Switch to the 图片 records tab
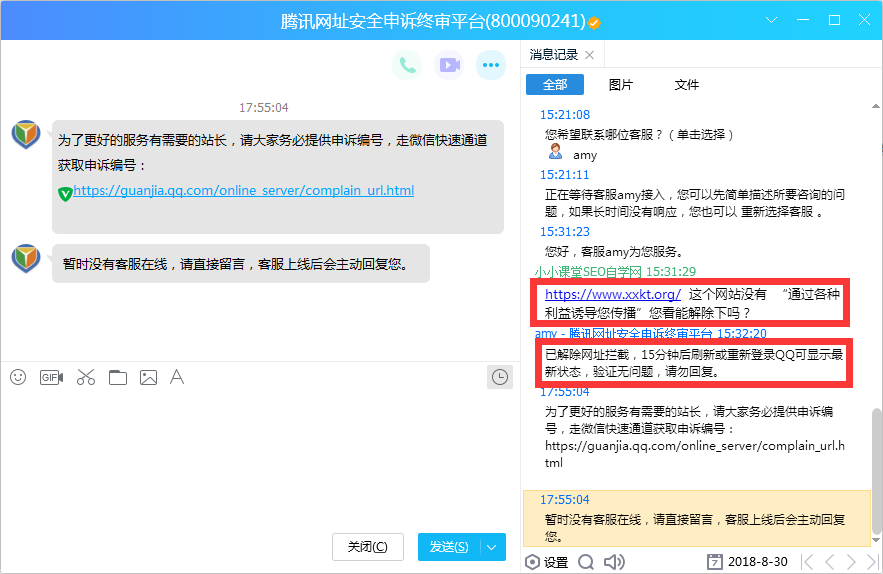Image resolution: width=883 pixels, height=574 pixels. click(621, 84)
